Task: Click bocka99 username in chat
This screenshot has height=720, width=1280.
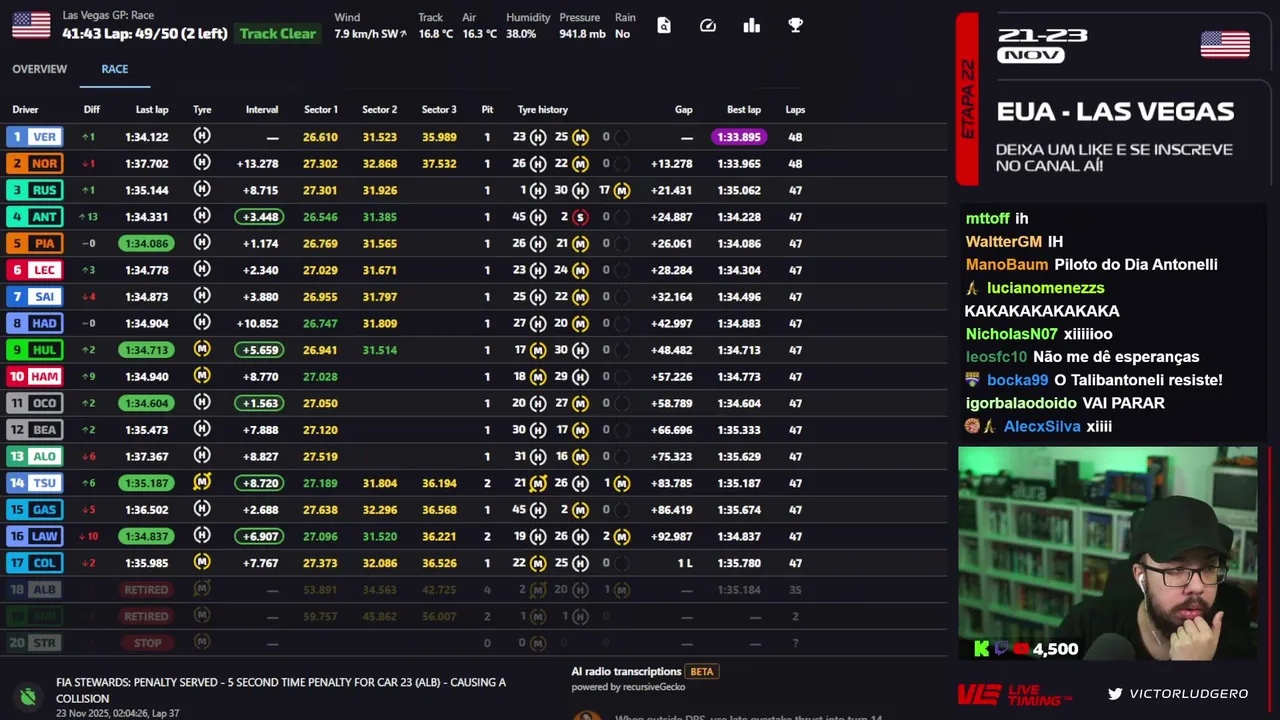Action: tap(1017, 380)
